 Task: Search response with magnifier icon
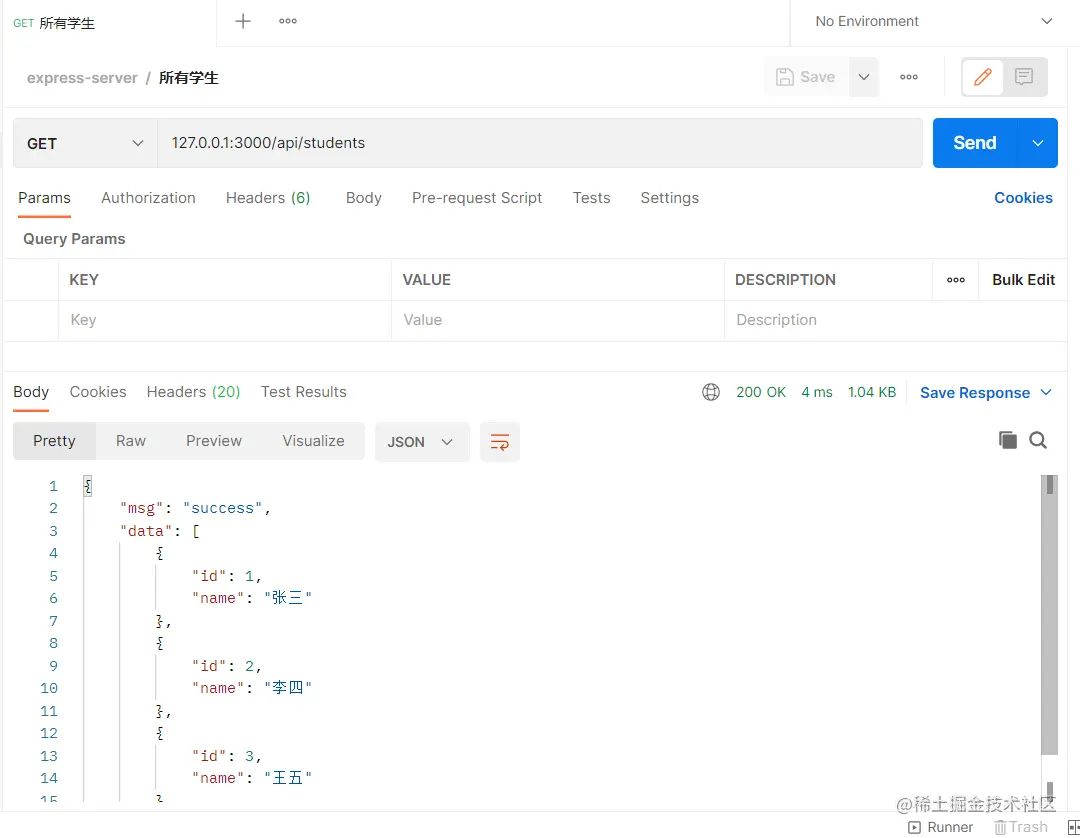pos(1038,440)
